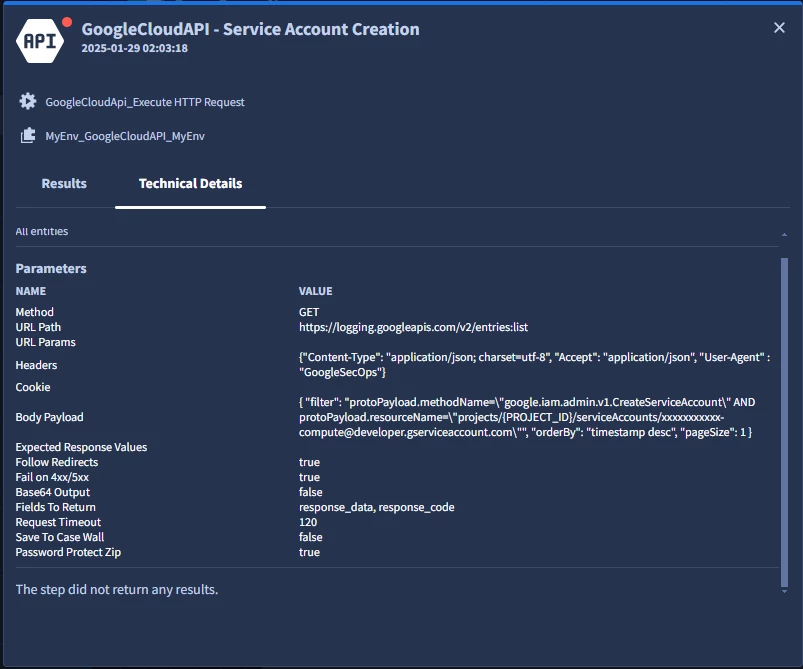Click the false value for Base64 Output

click(x=311, y=492)
